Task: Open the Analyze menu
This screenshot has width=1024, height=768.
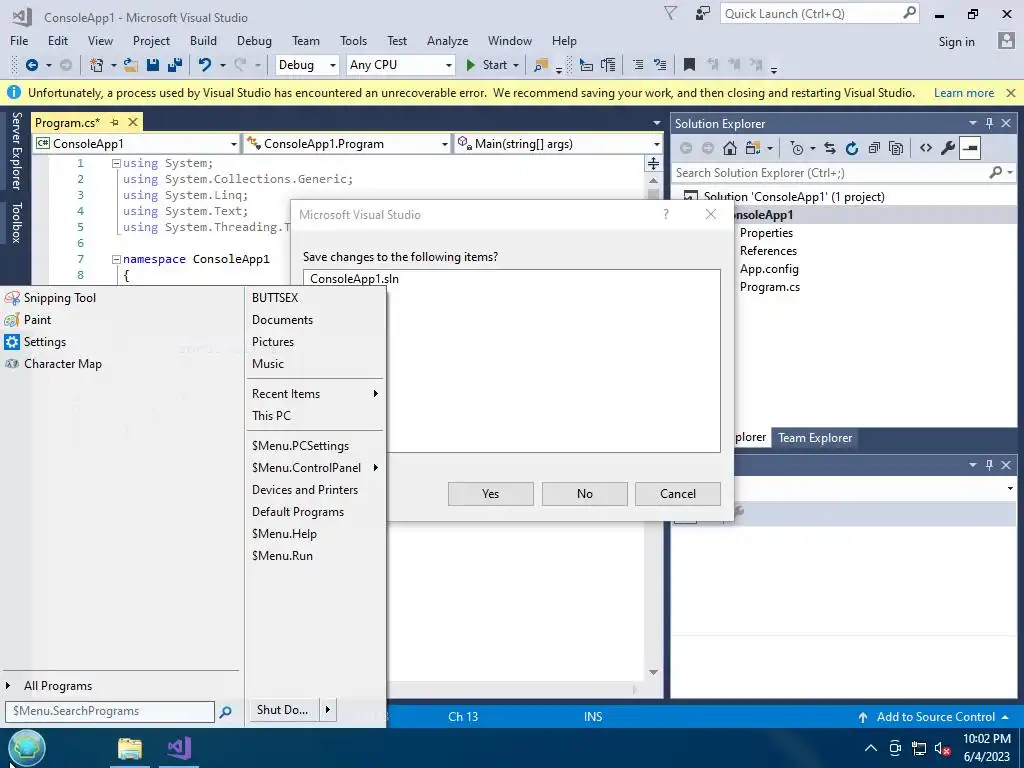Action: pos(447,40)
